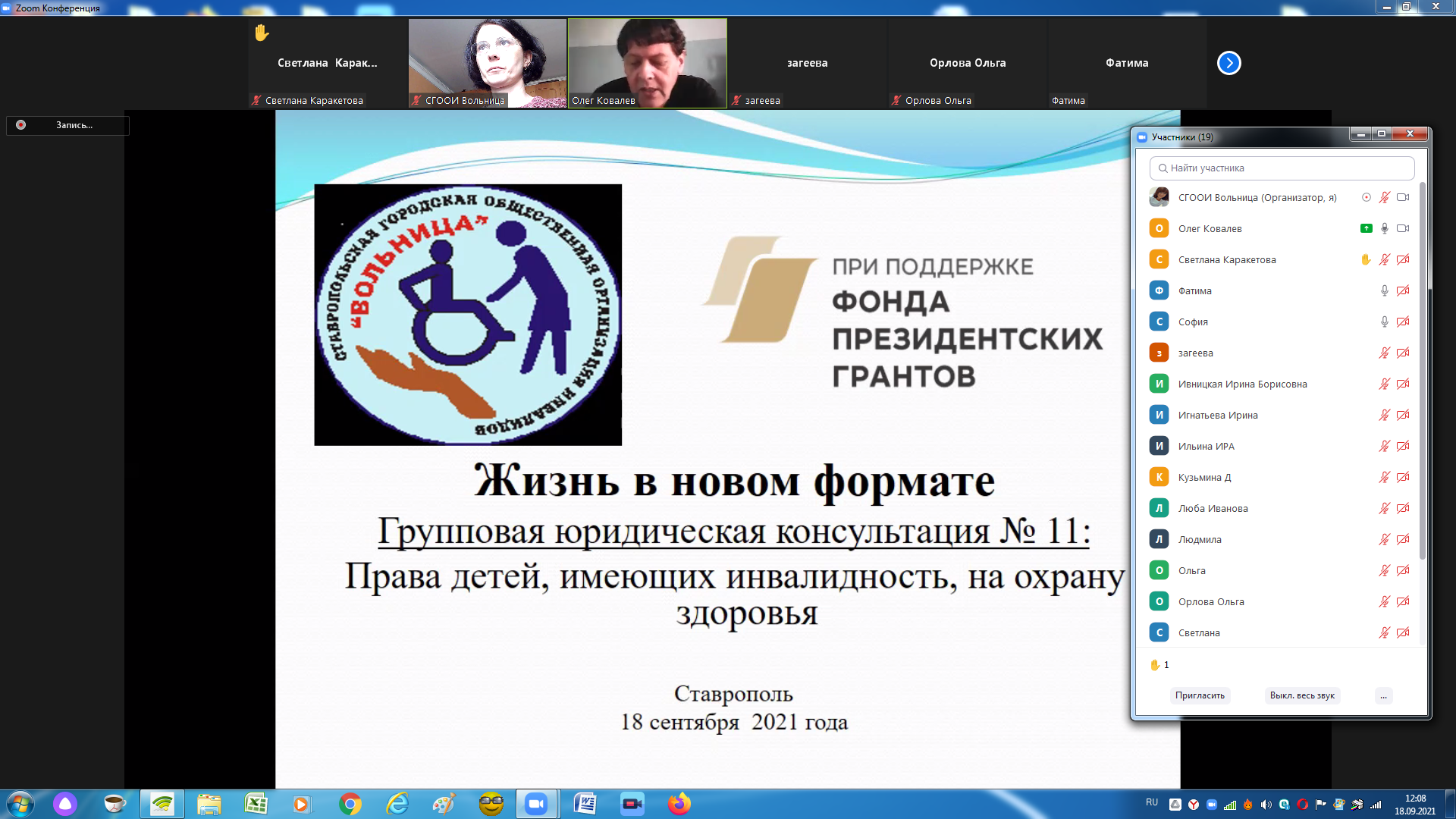
Task: Click the muted mic icon for Светлана
Action: (1384, 632)
